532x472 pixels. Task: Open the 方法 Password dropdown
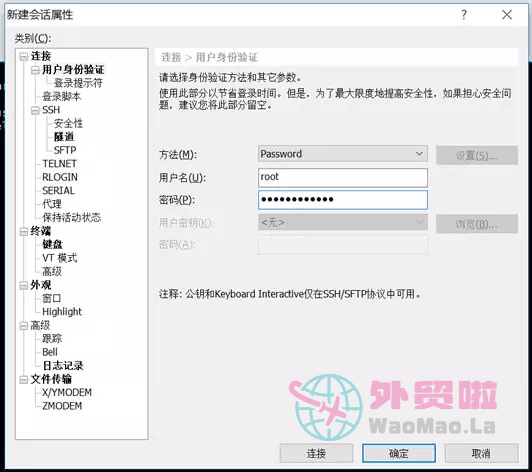click(343, 154)
